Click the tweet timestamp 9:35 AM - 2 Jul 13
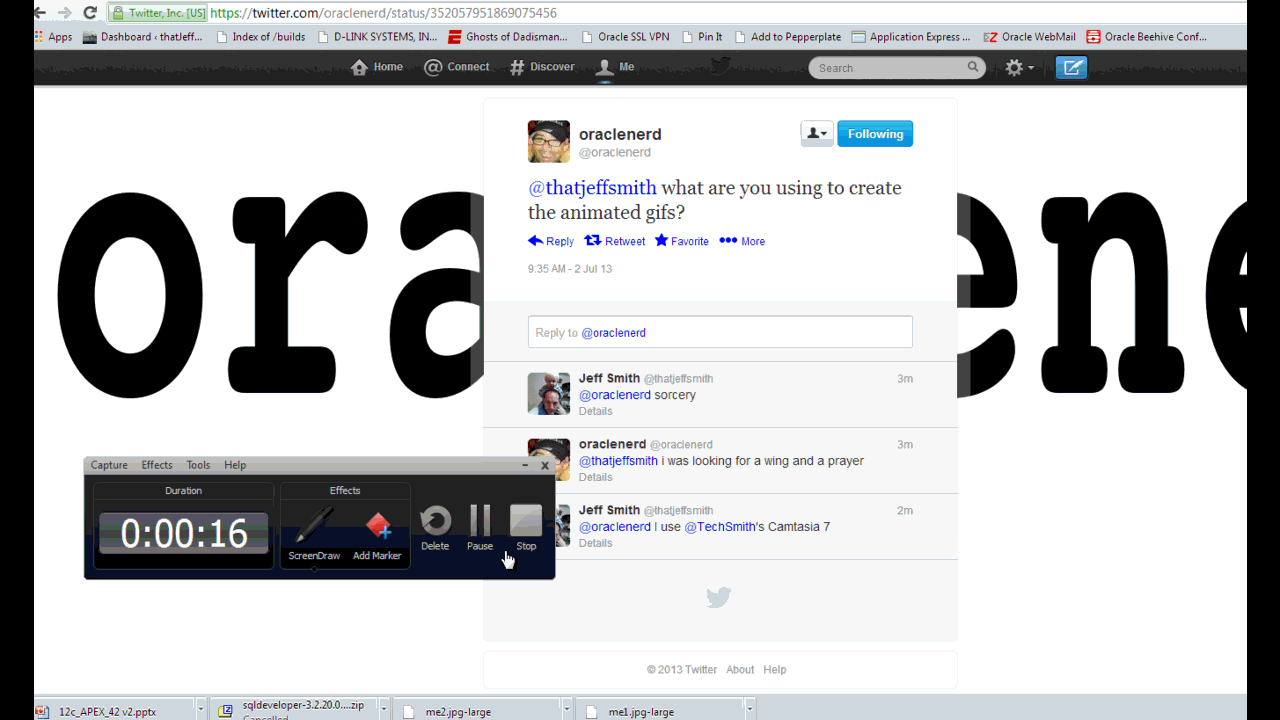The image size is (1280, 720). coord(570,269)
